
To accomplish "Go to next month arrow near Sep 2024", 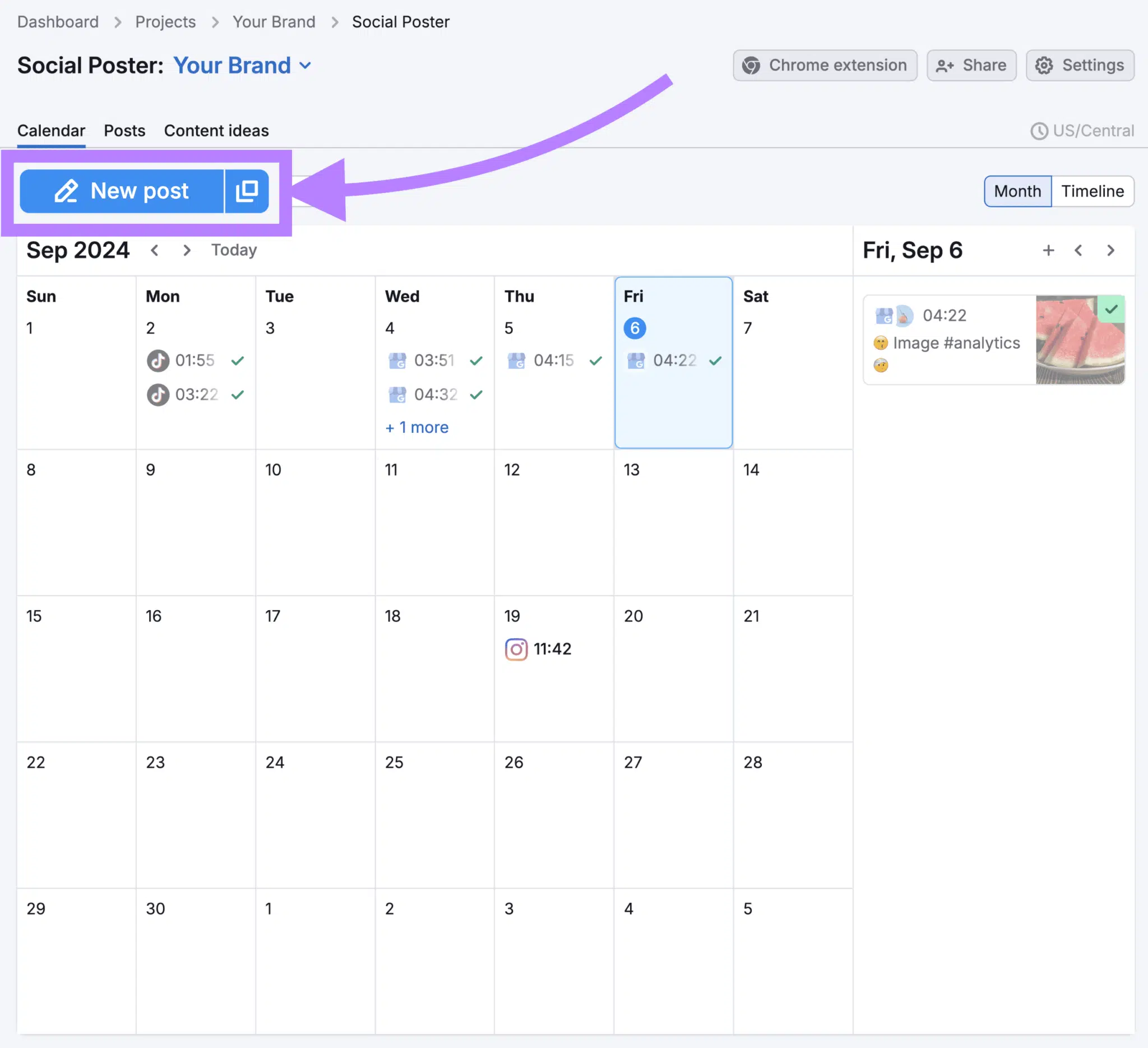I will [x=187, y=250].
